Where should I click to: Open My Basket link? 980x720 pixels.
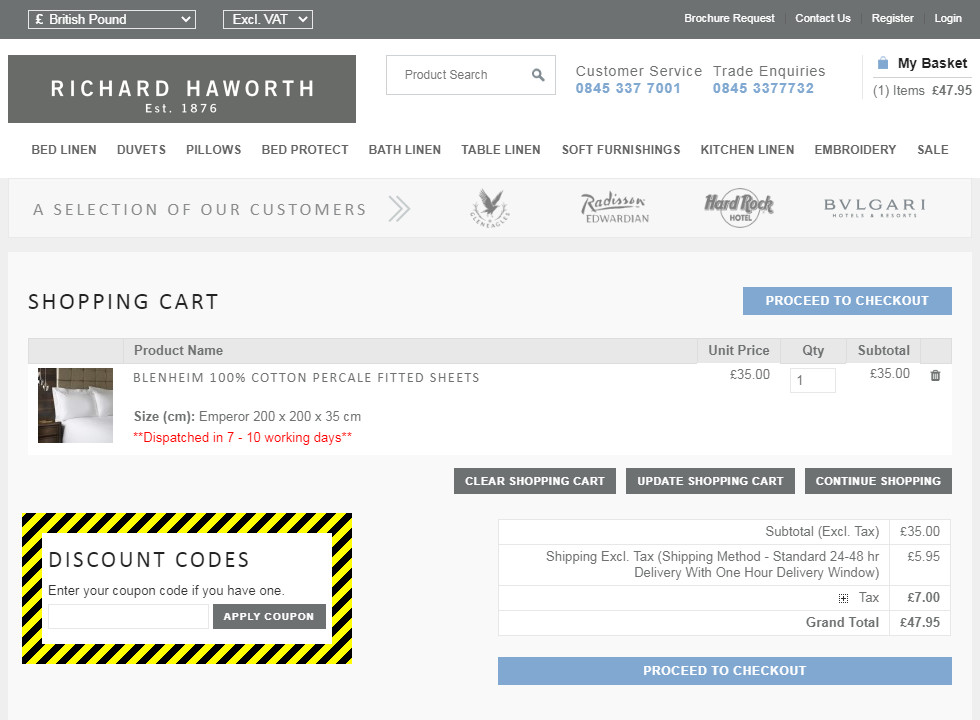[932, 63]
